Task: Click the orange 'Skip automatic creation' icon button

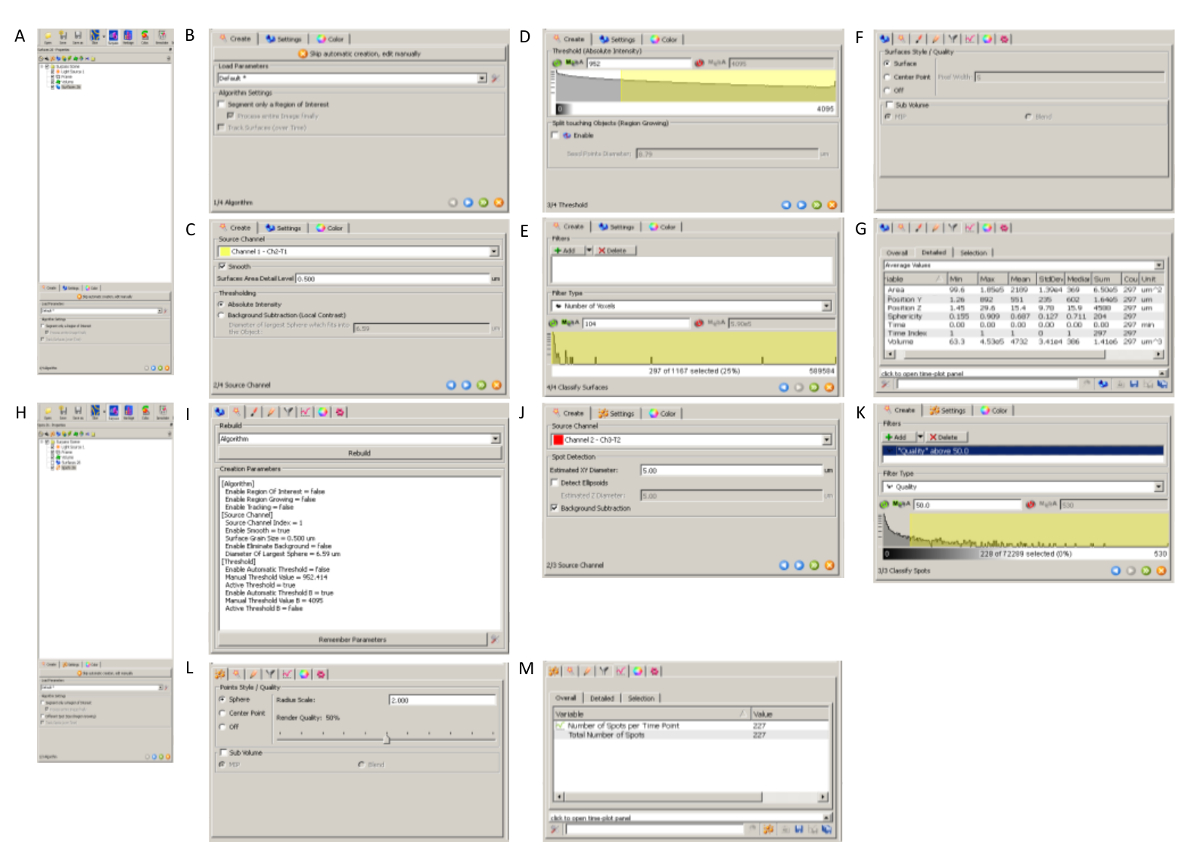Action: pos(303,53)
